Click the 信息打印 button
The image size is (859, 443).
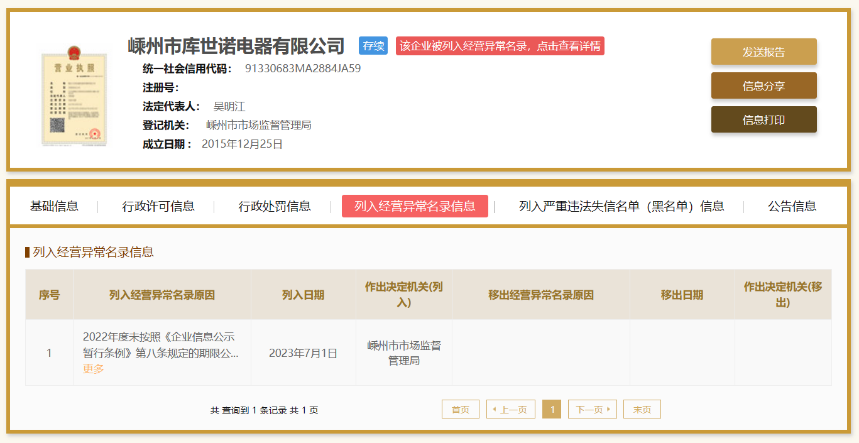click(764, 120)
